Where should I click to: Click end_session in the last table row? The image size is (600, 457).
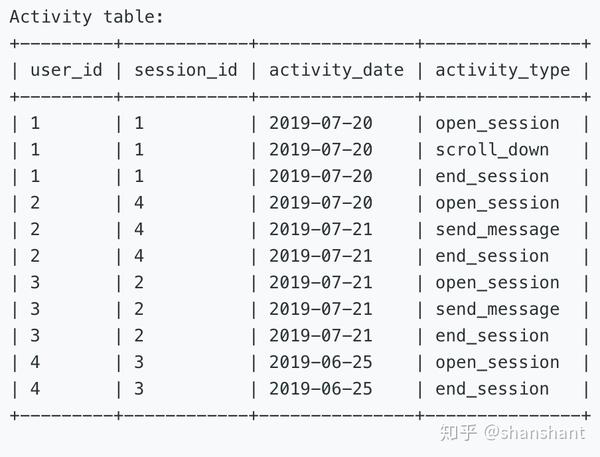point(492,389)
